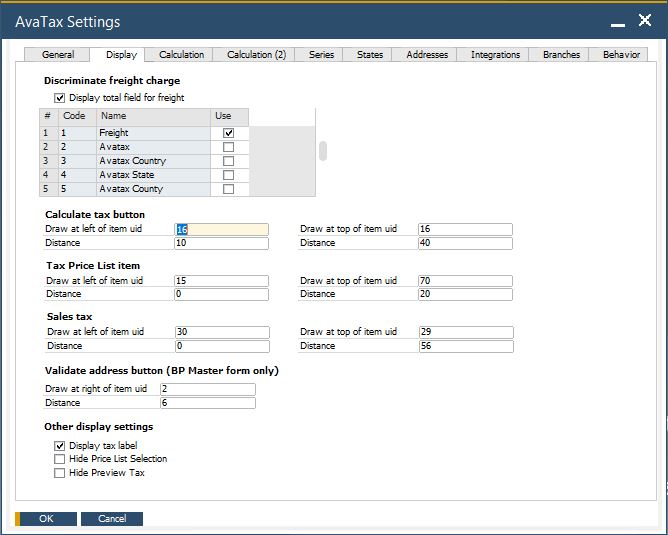Click Sales tax left item uid field

(222, 332)
